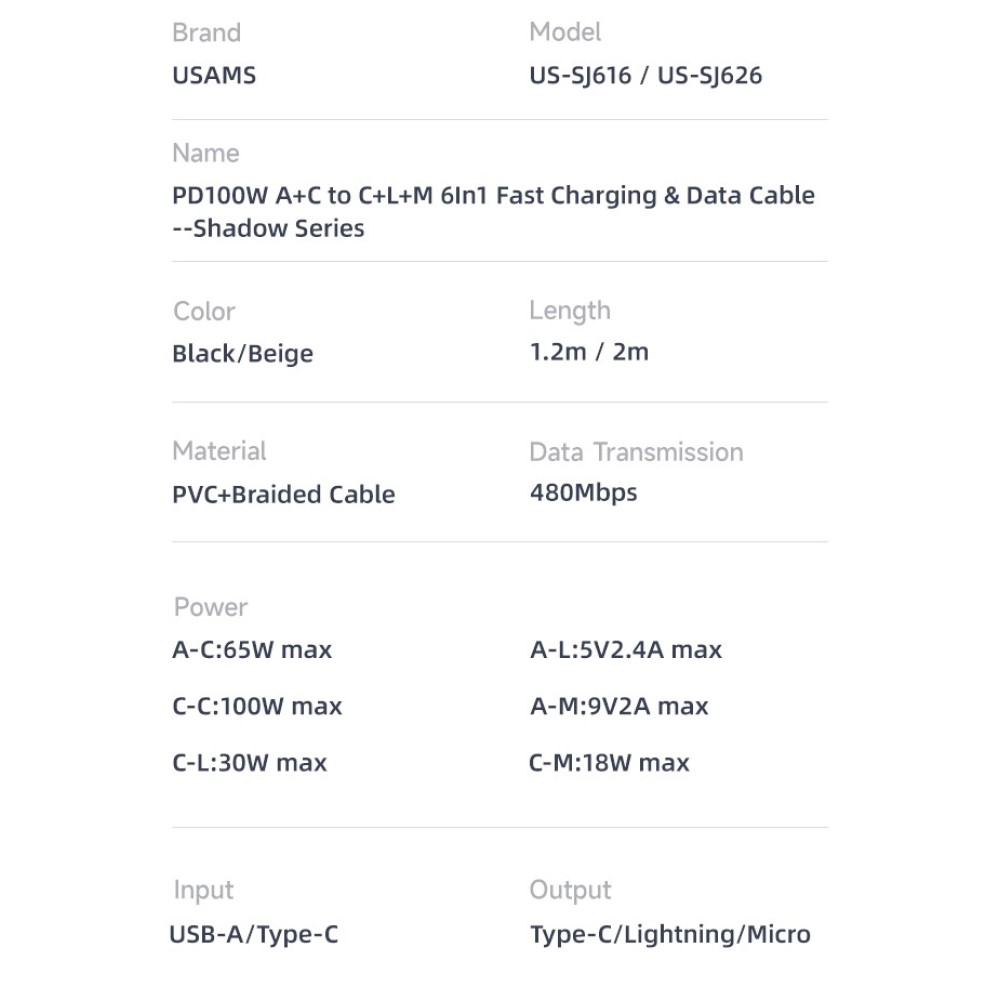Screen dimensions: 1000x1000
Task: Click the C-L:30W max power entry
Action: pyautogui.click(x=249, y=763)
